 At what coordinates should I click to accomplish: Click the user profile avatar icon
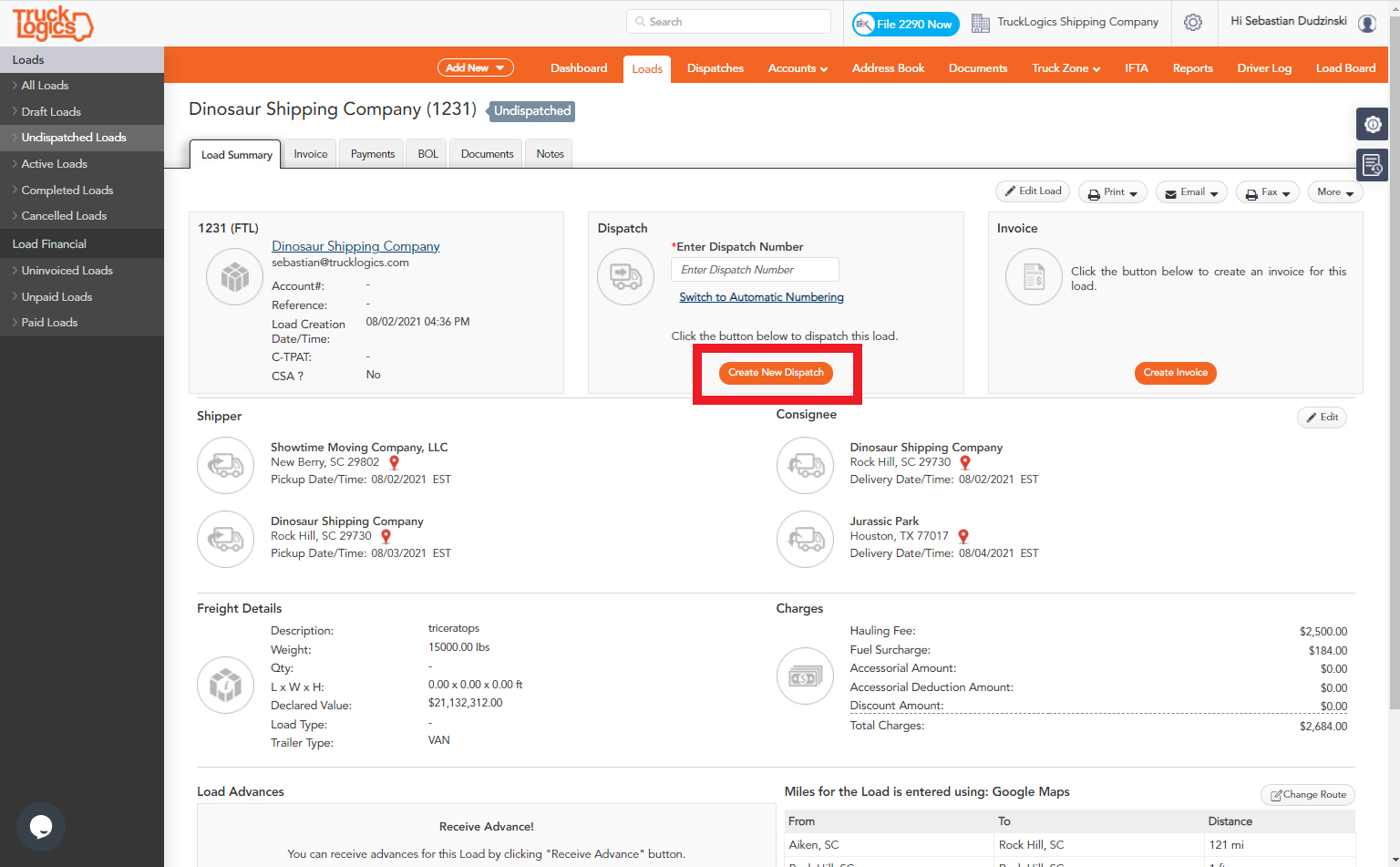pos(1367,24)
